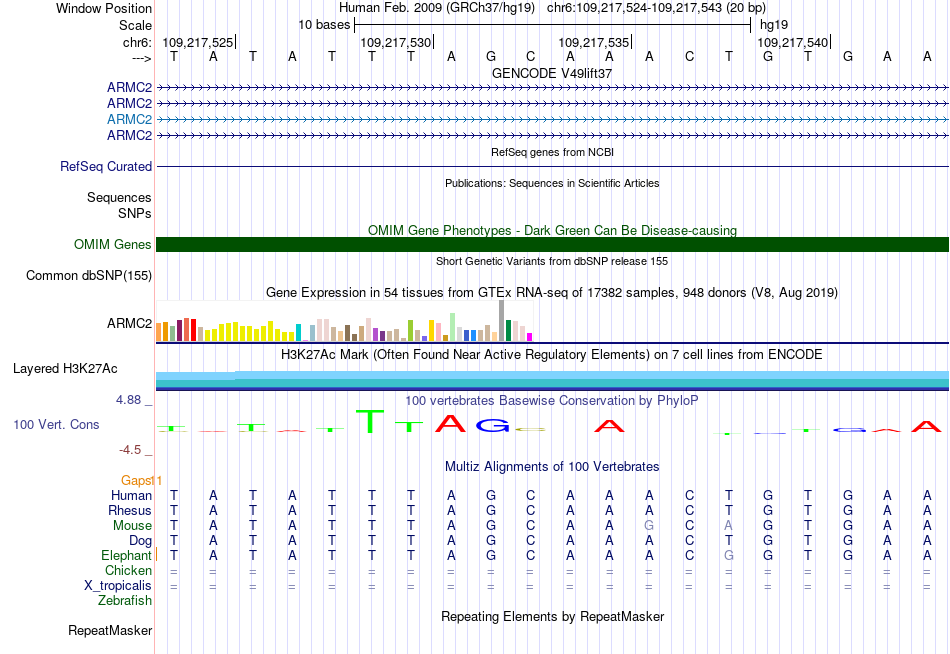Screen dimensions: 950x654
Task: Click the RepeatMasker track label
Action: [x=110, y=630]
